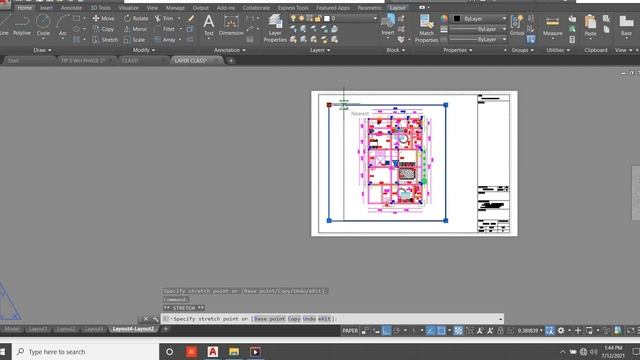This screenshot has height=360, width=640.
Task: Click the Move tool
Action: point(103,18)
